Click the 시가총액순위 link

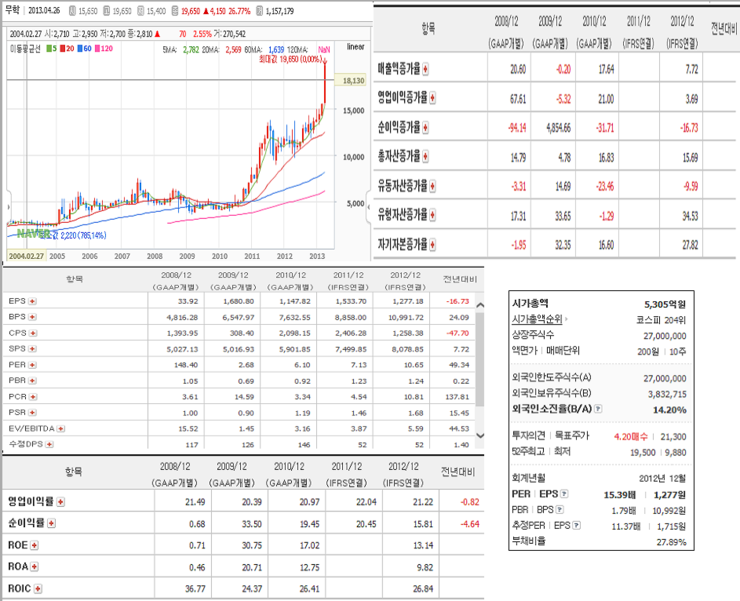coord(537,319)
